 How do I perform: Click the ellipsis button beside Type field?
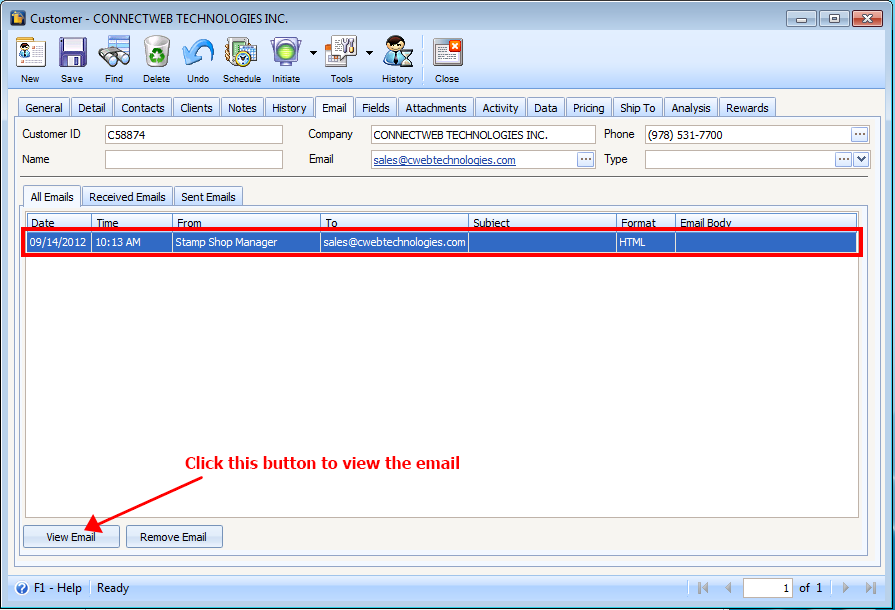[x=844, y=159]
